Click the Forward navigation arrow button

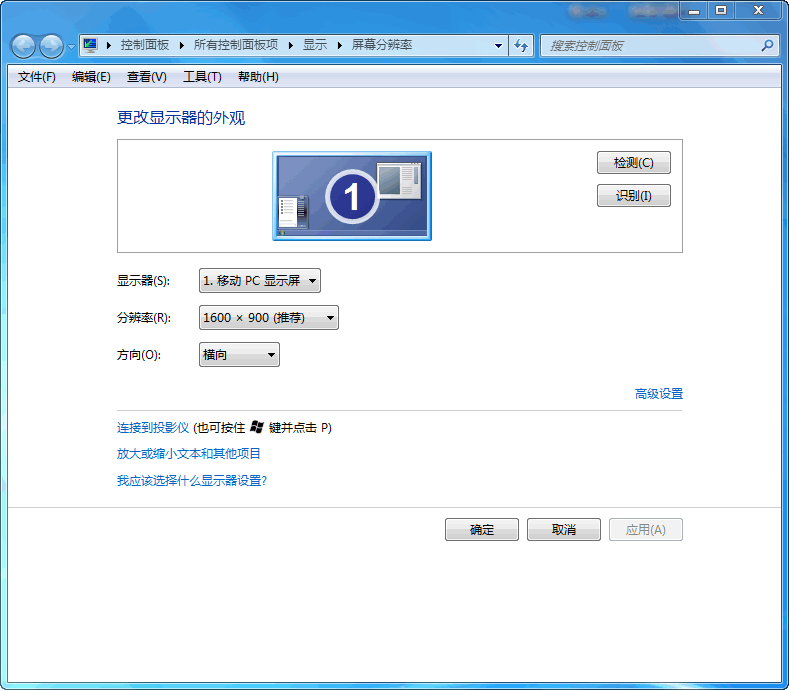(50, 46)
